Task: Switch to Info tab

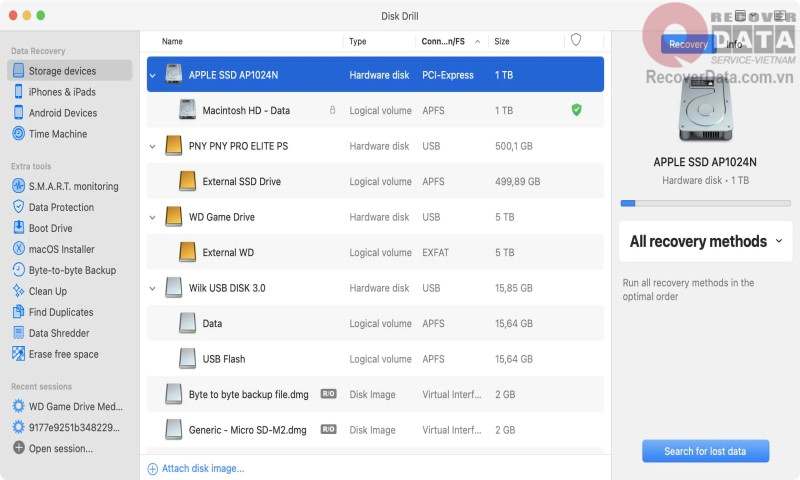Action: (x=734, y=44)
